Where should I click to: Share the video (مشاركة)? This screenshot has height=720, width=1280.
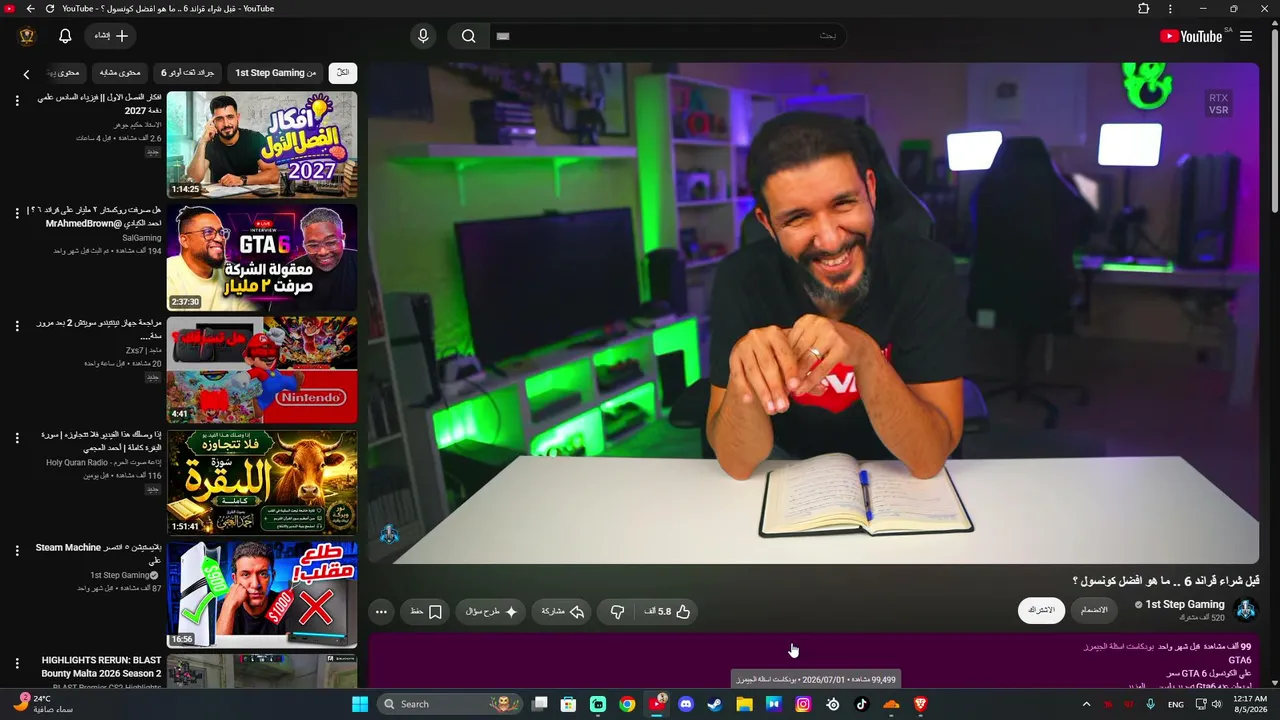tap(563, 611)
